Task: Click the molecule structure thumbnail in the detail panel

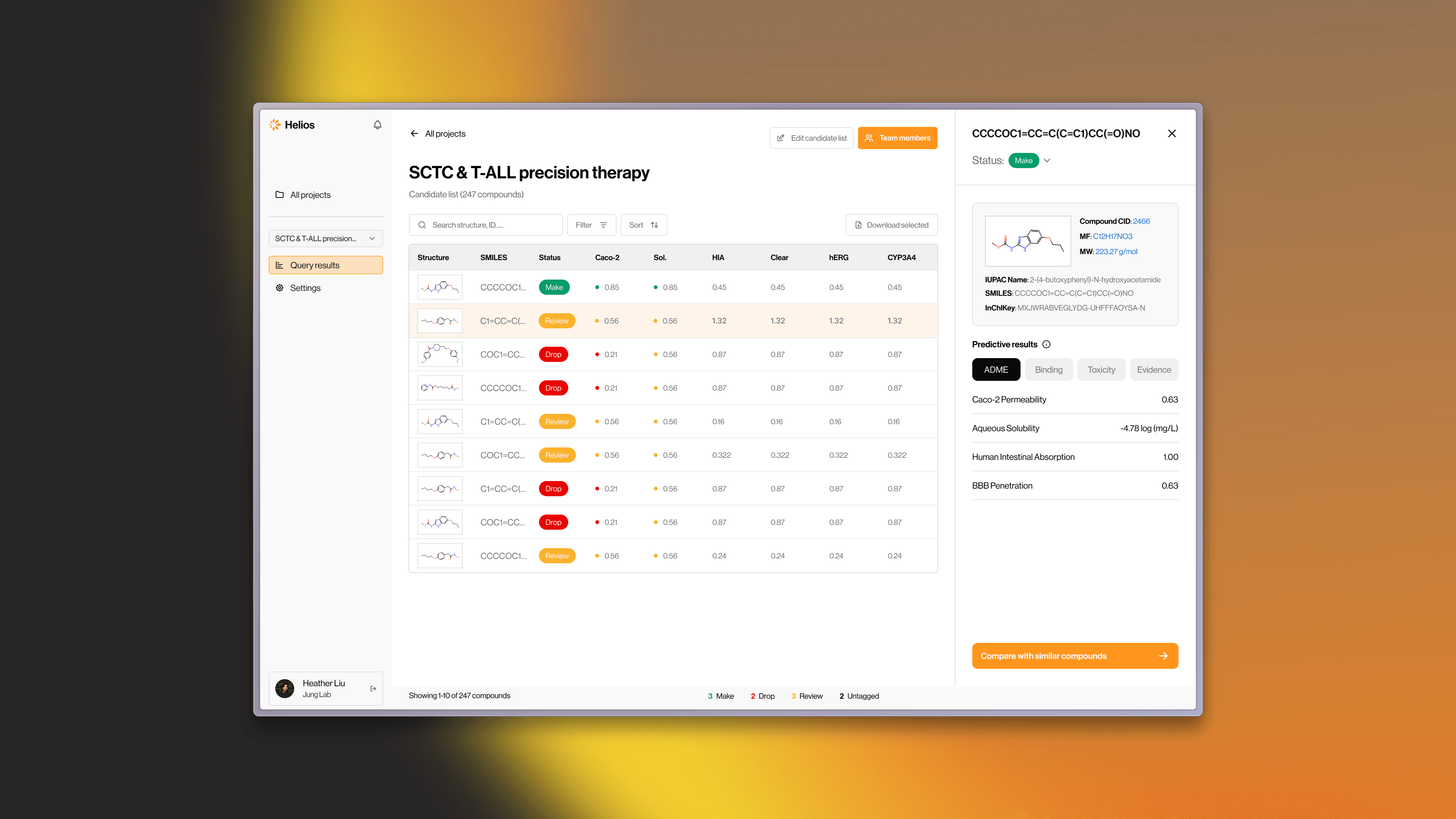Action: tap(1028, 241)
